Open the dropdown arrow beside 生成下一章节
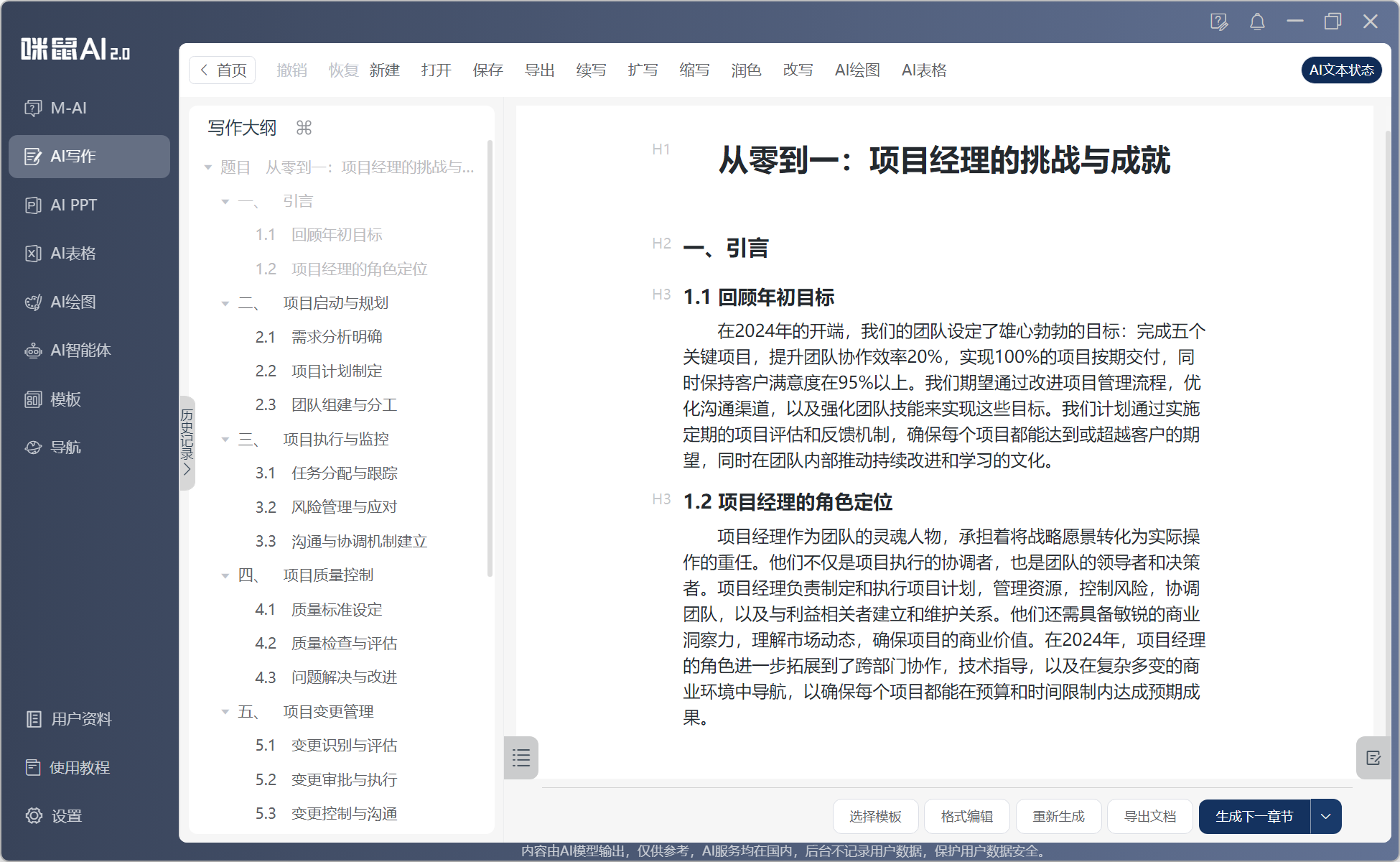Image resolution: width=1400 pixels, height=862 pixels. [x=1325, y=816]
